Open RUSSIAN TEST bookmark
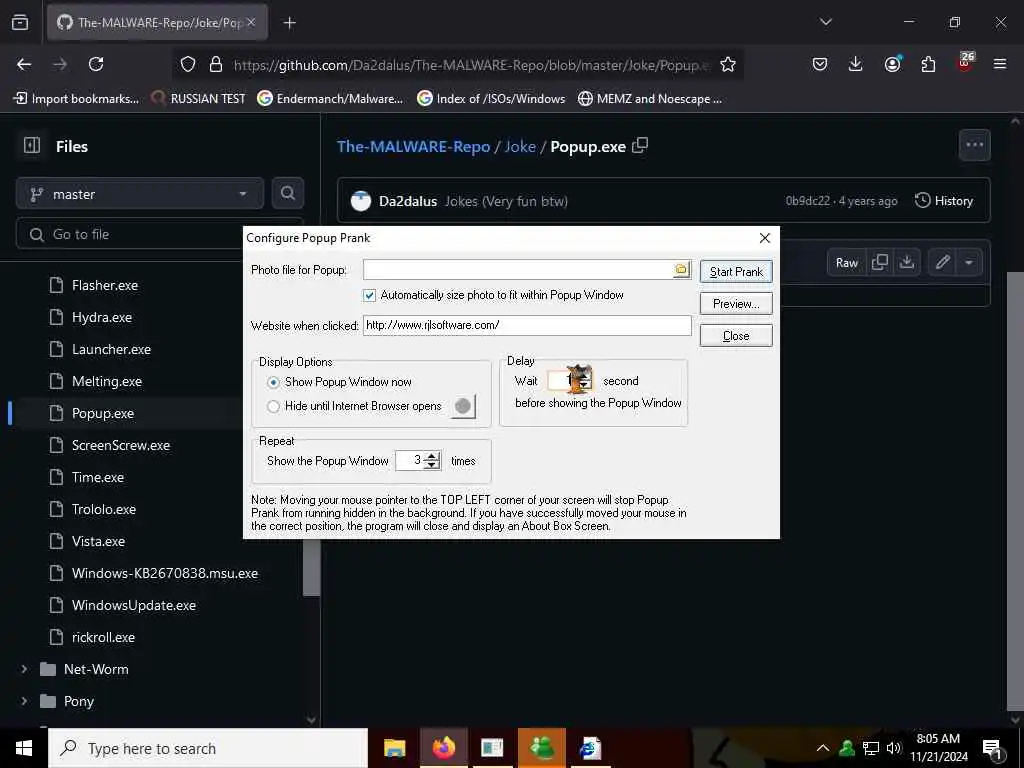 tap(198, 99)
